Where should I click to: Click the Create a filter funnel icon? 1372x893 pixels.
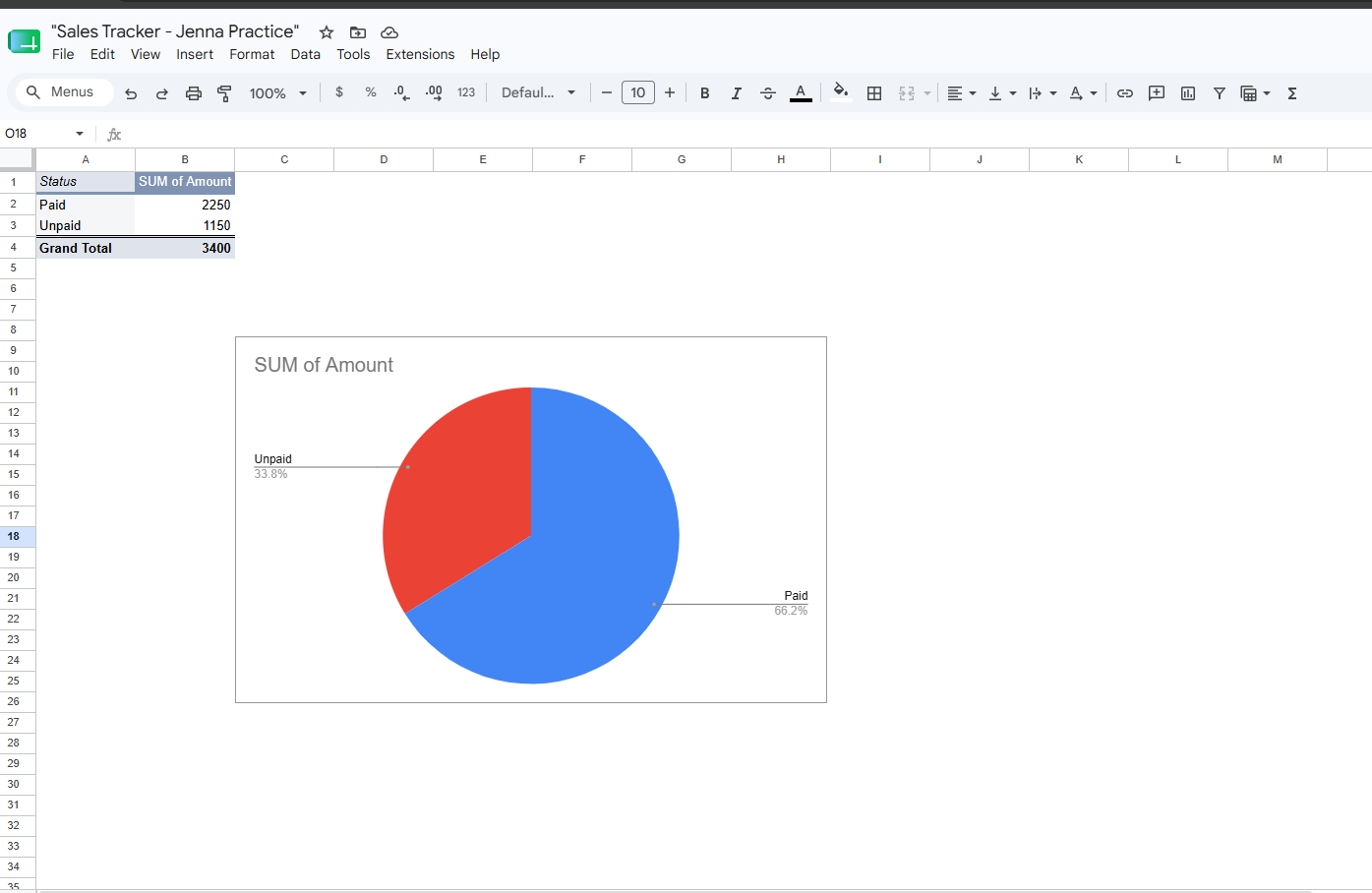(x=1220, y=93)
